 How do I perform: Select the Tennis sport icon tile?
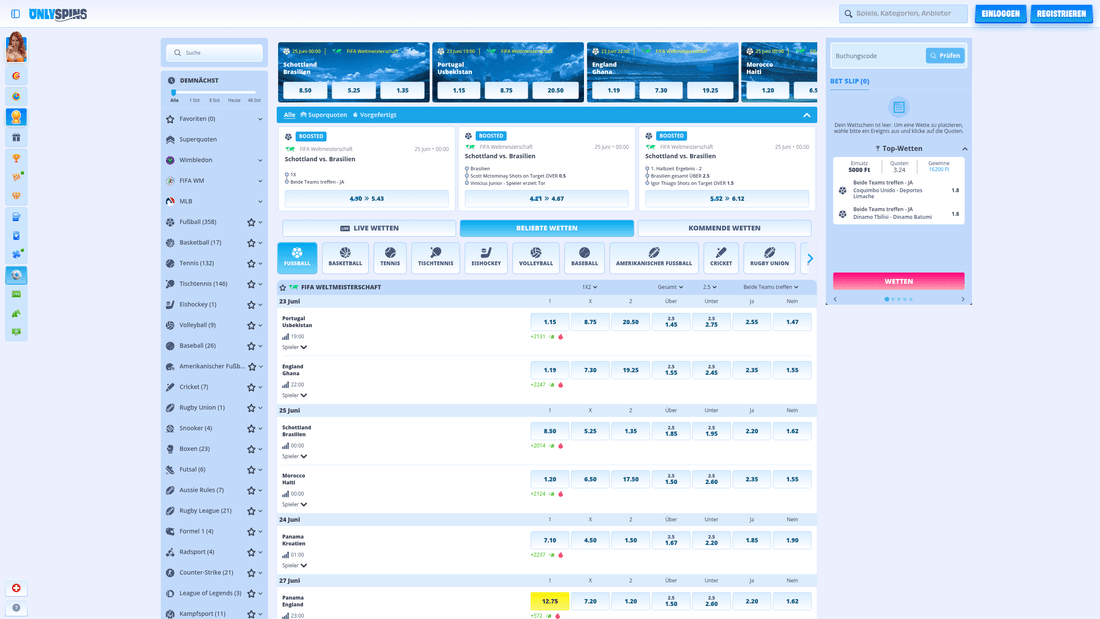tap(390, 258)
